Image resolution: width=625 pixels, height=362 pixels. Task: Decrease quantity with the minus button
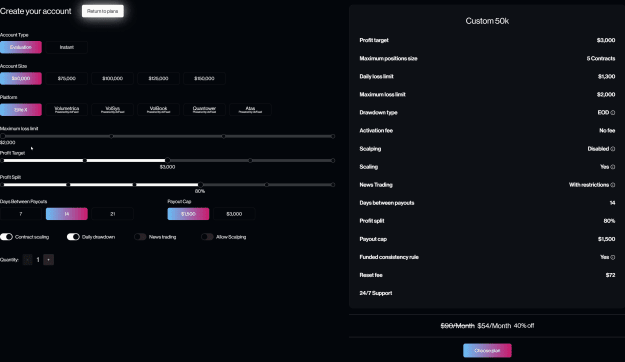[x=28, y=260]
